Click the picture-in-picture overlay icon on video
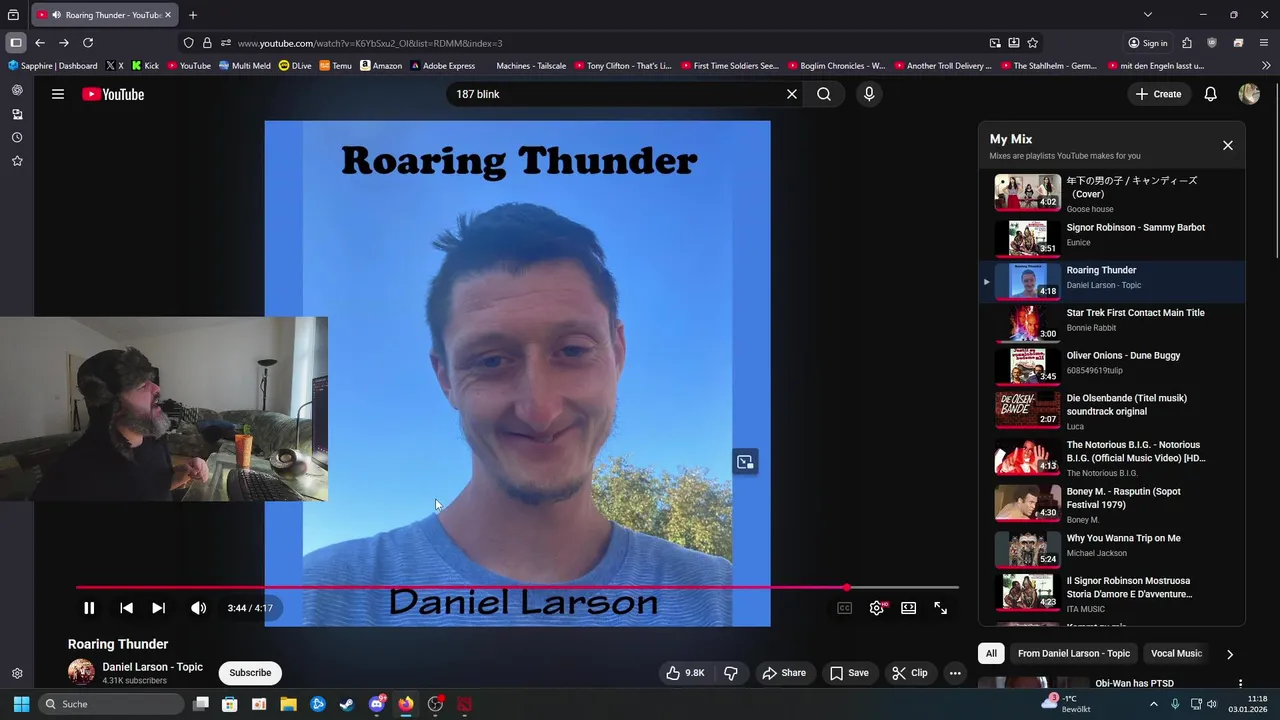Image resolution: width=1280 pixels, height=720 pixels. tap(745, 462)
